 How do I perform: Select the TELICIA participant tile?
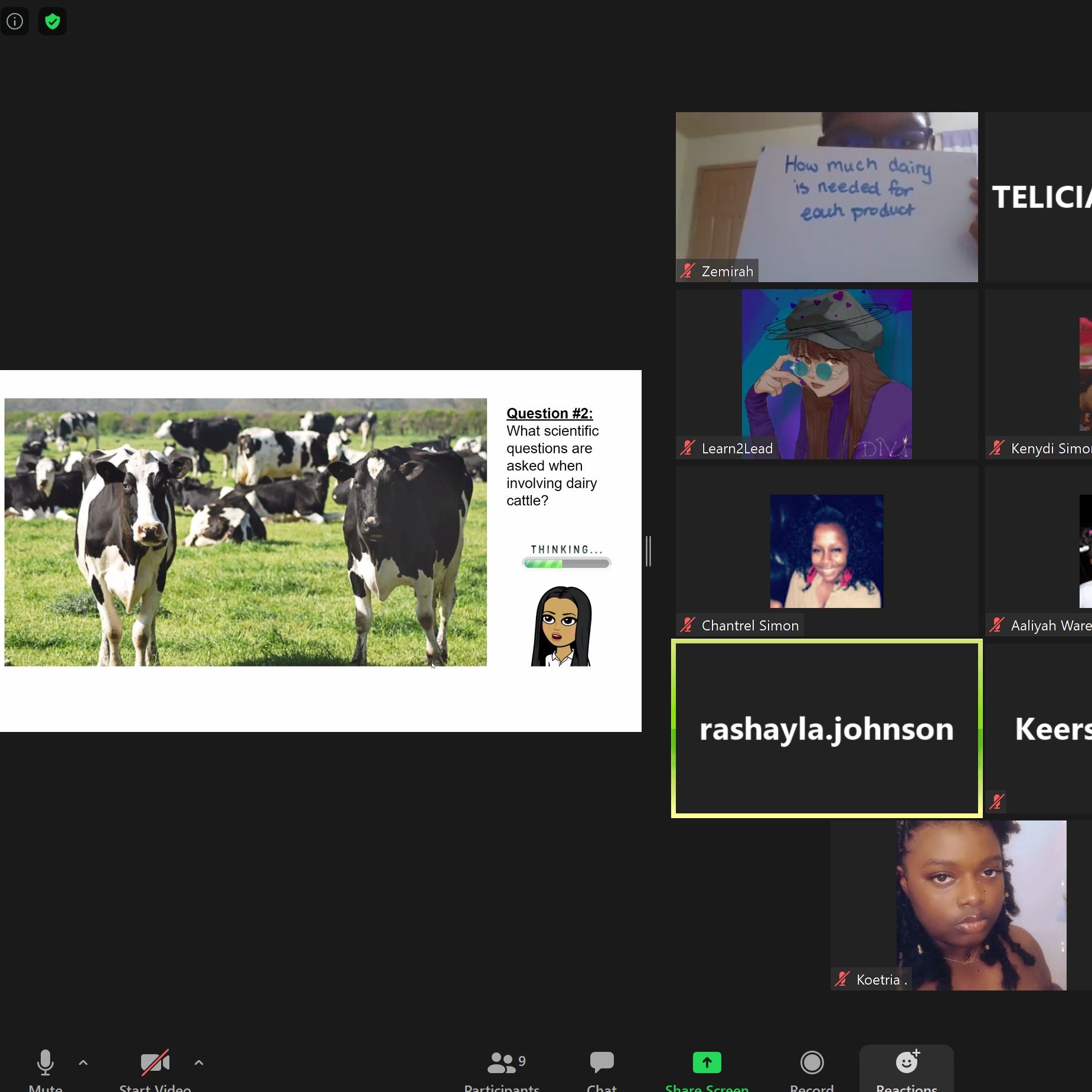pos(1040,197)
